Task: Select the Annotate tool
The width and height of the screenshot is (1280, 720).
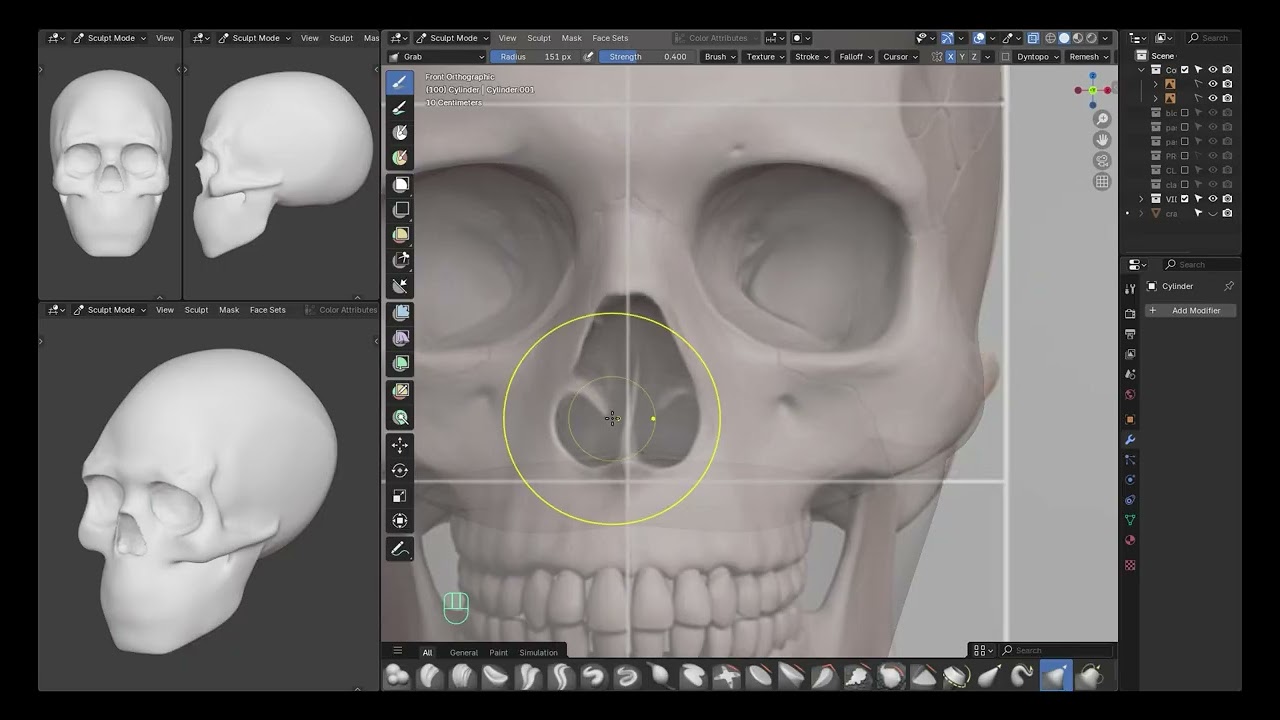Action: (x=400, y=549)
